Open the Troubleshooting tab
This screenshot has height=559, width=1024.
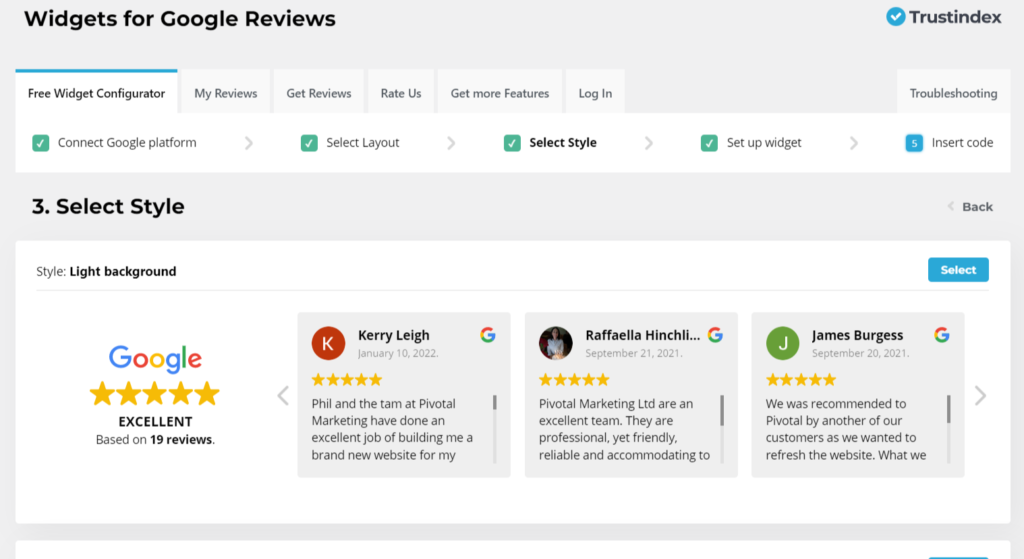953,93
